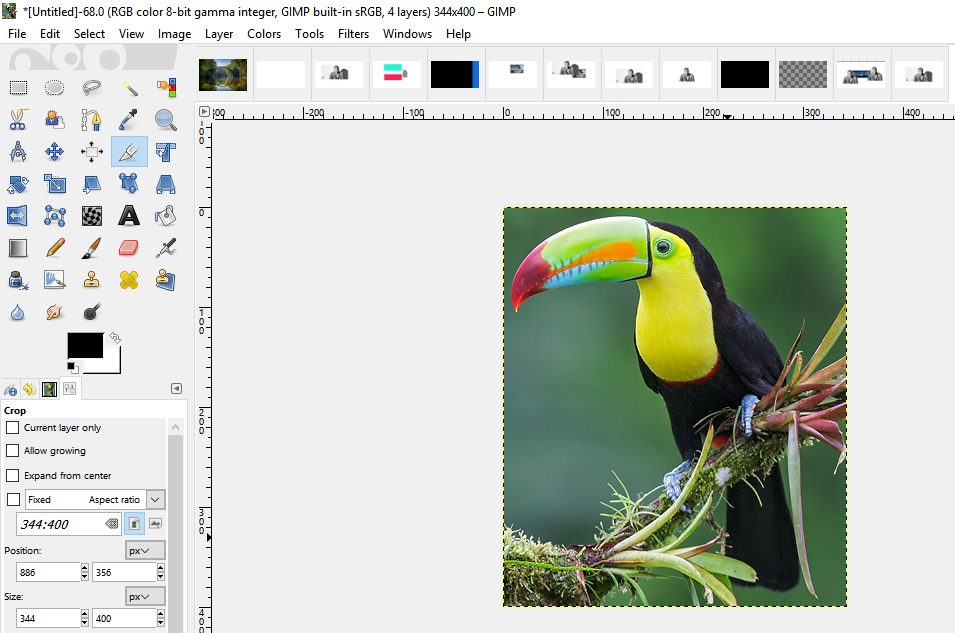Screen dimensions: 955x633
Task: Open the Colors menu
Action: pyautogui.click(x=264, y=33)
